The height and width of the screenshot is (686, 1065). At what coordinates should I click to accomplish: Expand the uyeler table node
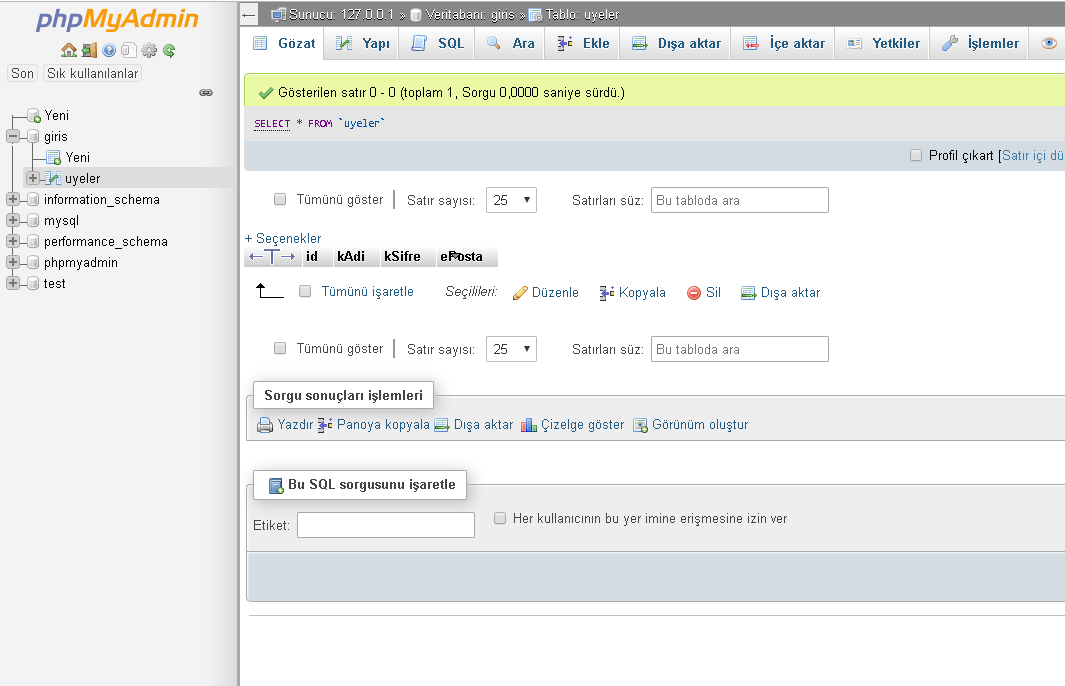(x=33, y=178)
